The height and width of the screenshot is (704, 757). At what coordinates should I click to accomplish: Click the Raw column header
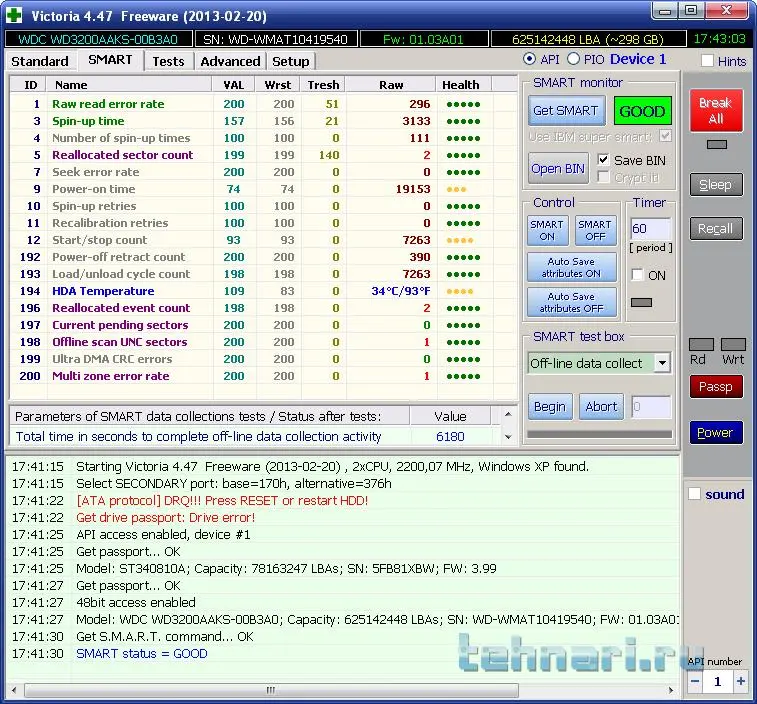391,85
